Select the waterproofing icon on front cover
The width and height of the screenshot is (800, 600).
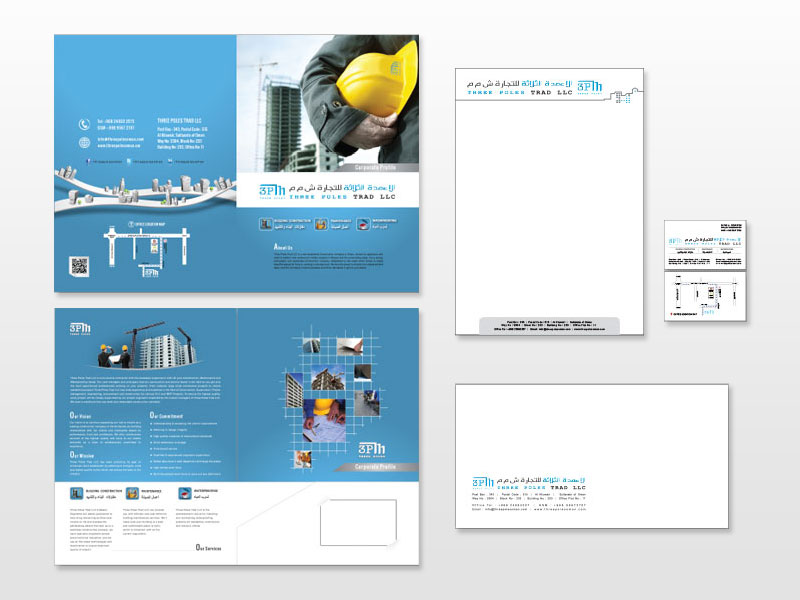pos(363,223)
